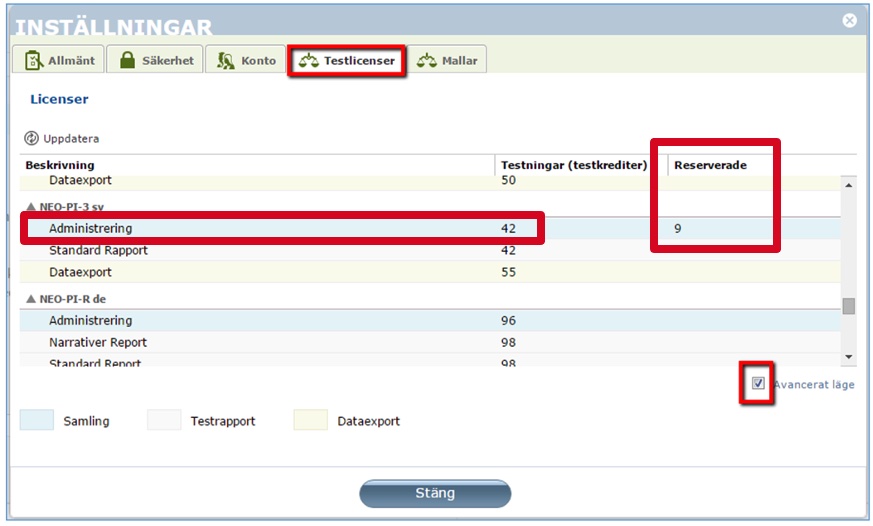This screenshot has width=873, height=526.
Task: Click the Uppdatera refresh icon
Action: [x=31, y=139]
